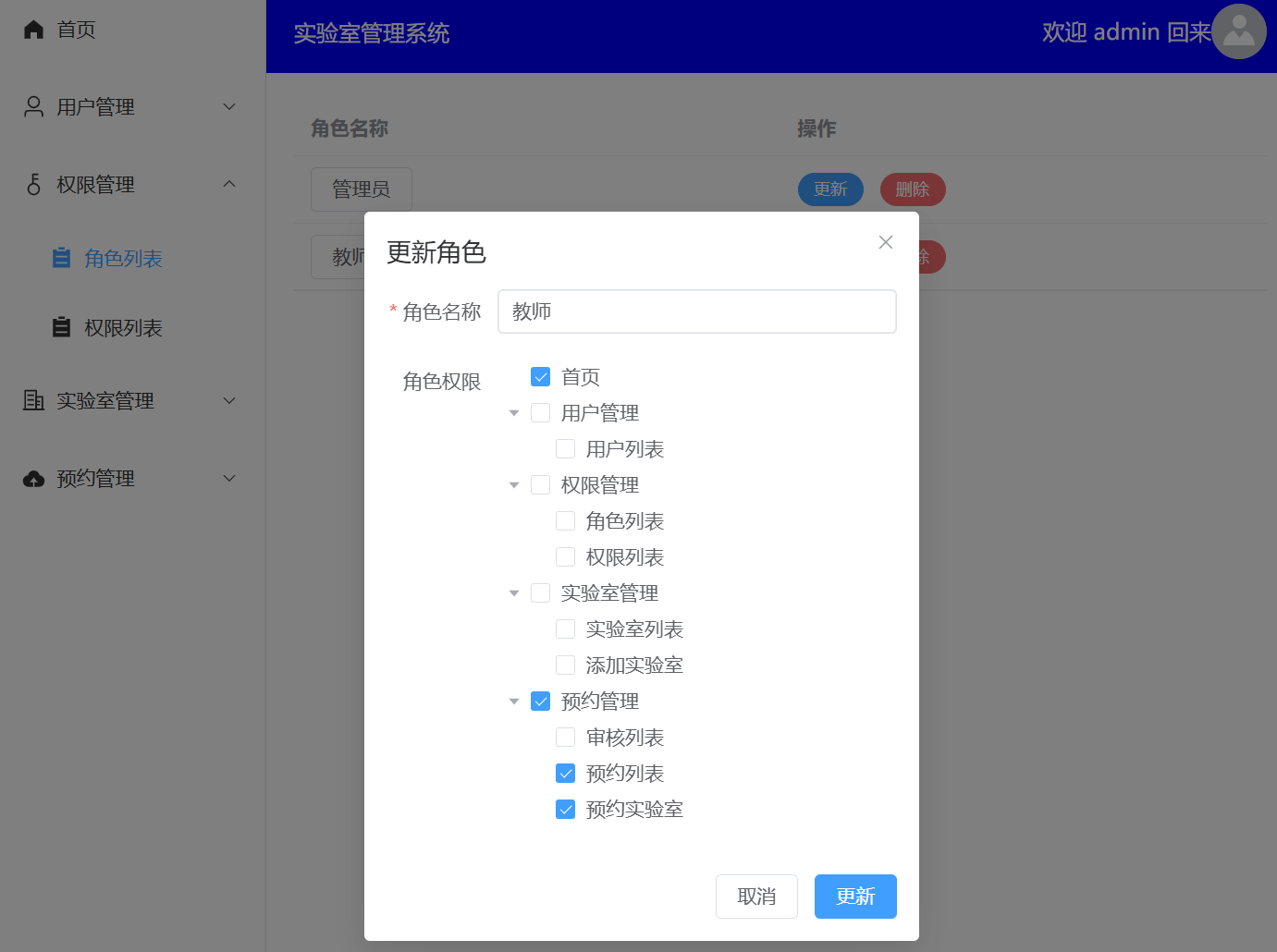Viewport: 1277px width, 952px height.
Task: Click the 取消 button in the dialog
Action: coord(756,897)
